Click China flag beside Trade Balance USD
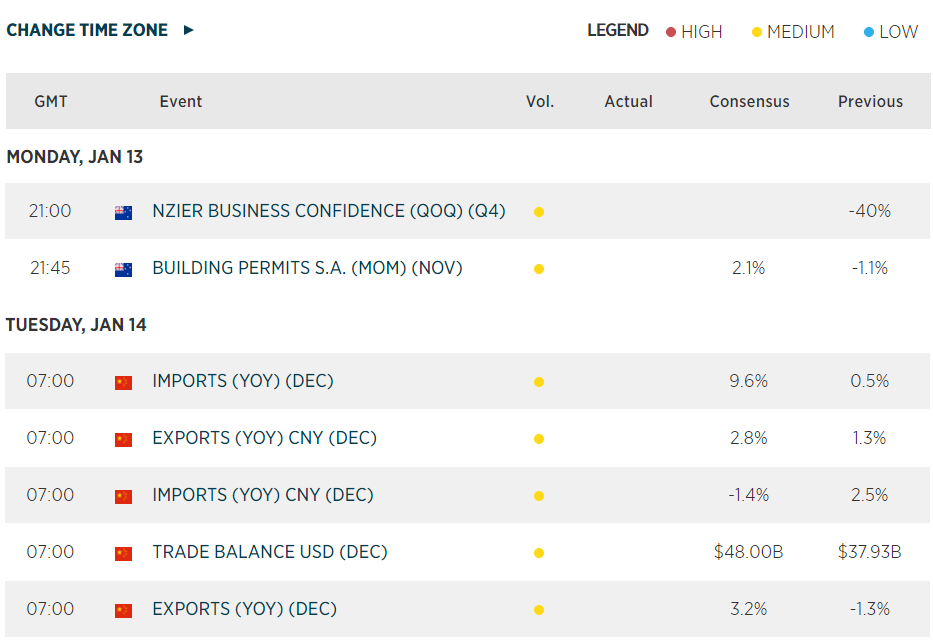Screen dimensions: 933x640 123,553
